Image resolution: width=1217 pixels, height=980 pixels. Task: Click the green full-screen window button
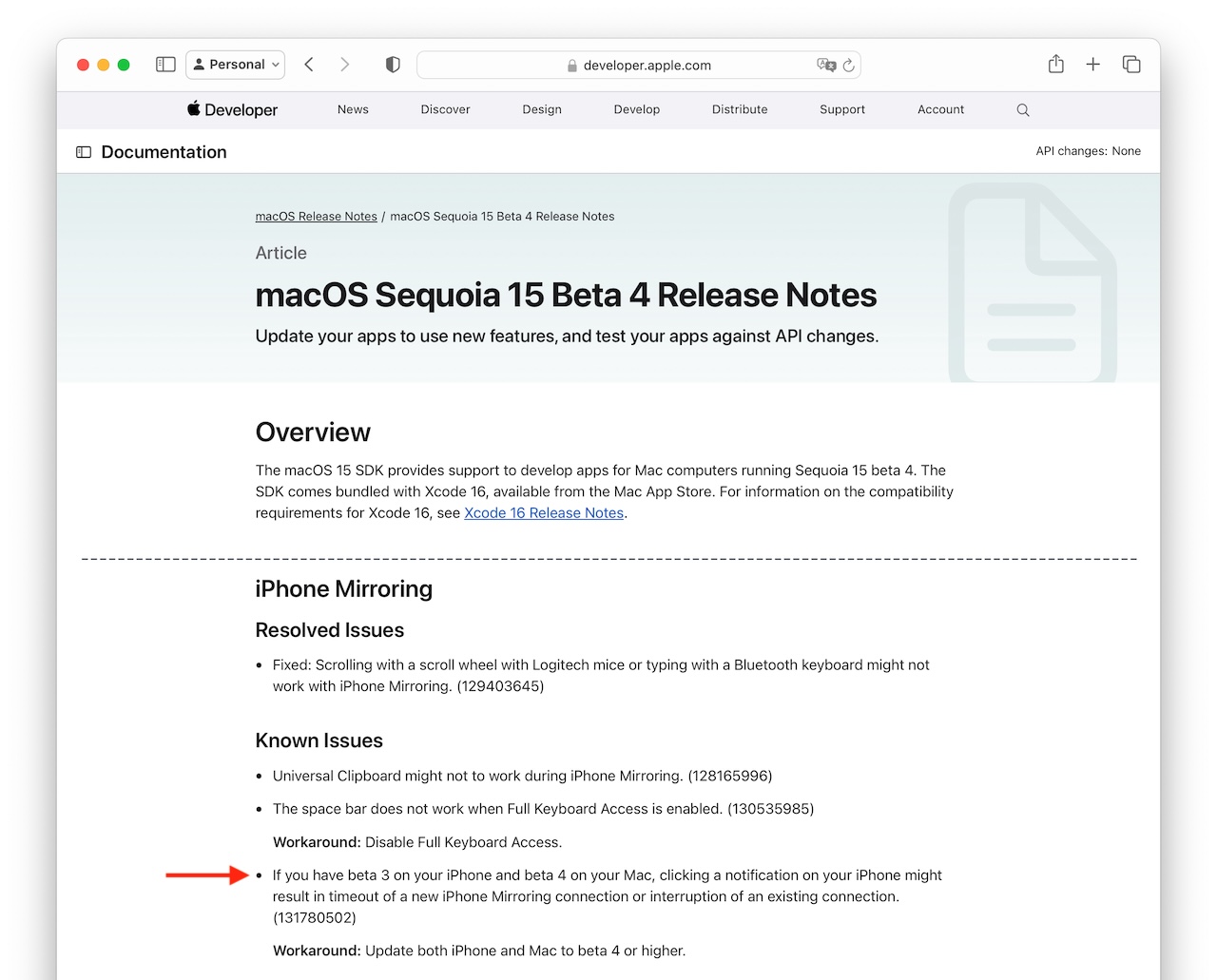click(124, 65)
